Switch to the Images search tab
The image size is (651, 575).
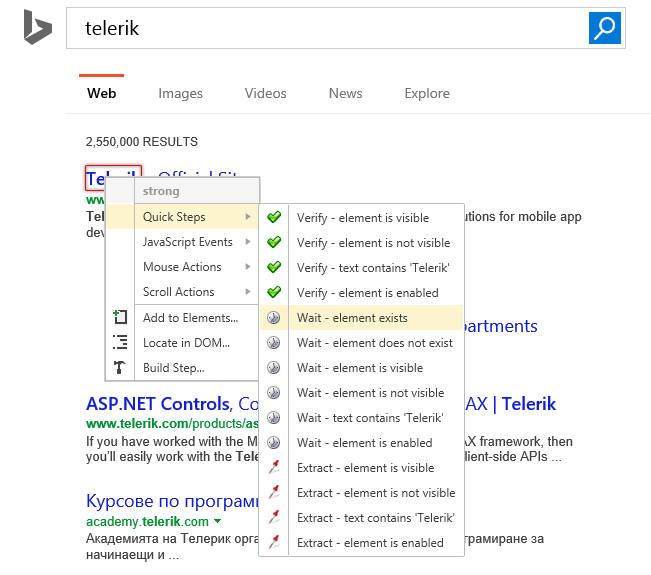click(x=180, y=93)
